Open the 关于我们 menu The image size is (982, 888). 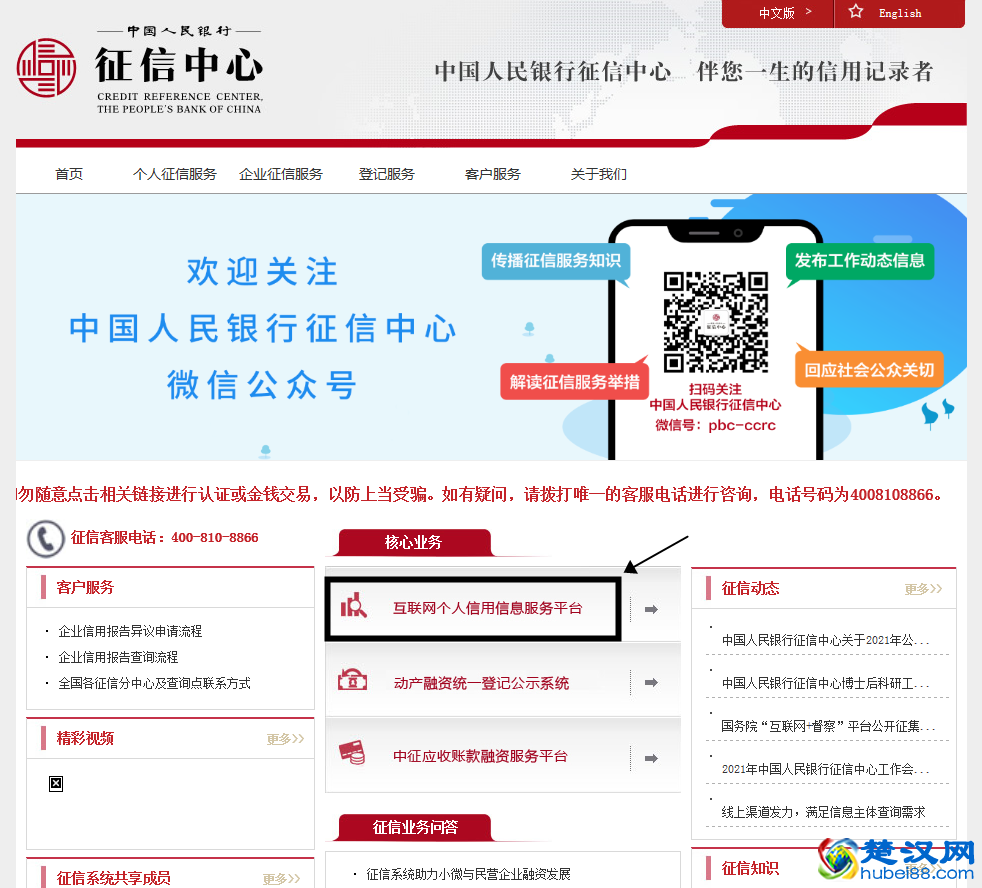[598, 174]
